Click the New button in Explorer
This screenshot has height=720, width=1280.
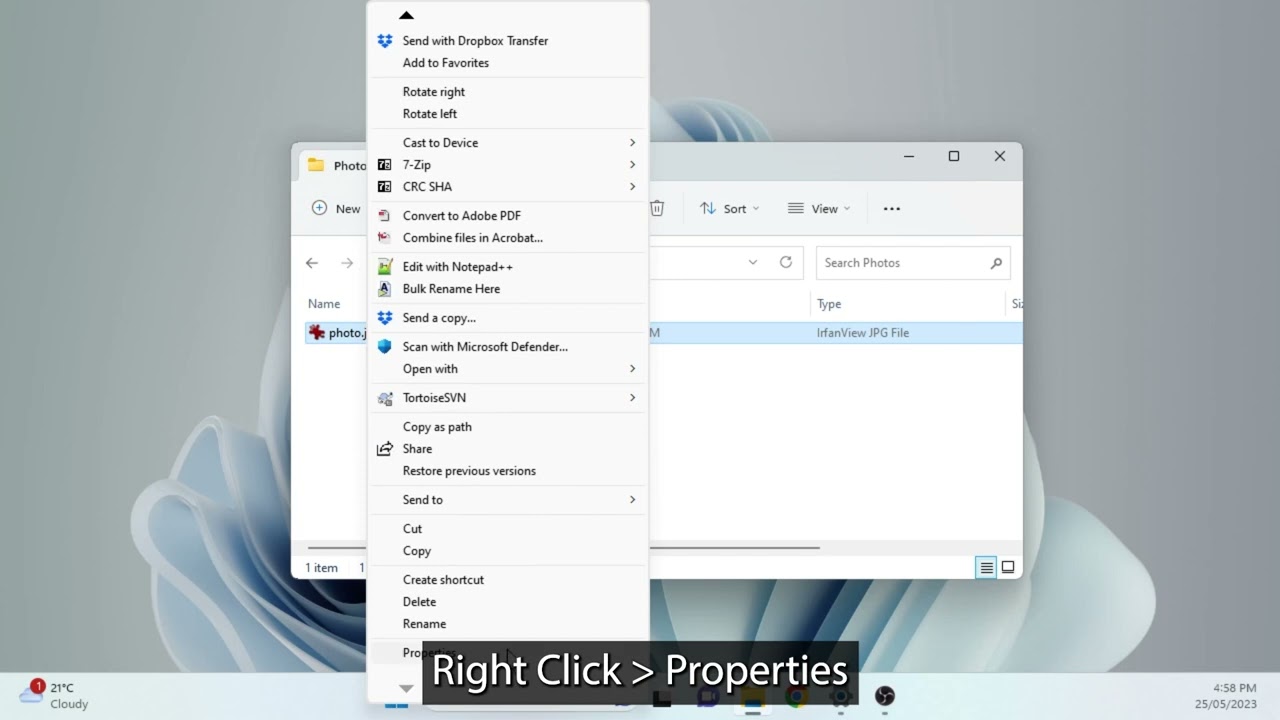336,208
